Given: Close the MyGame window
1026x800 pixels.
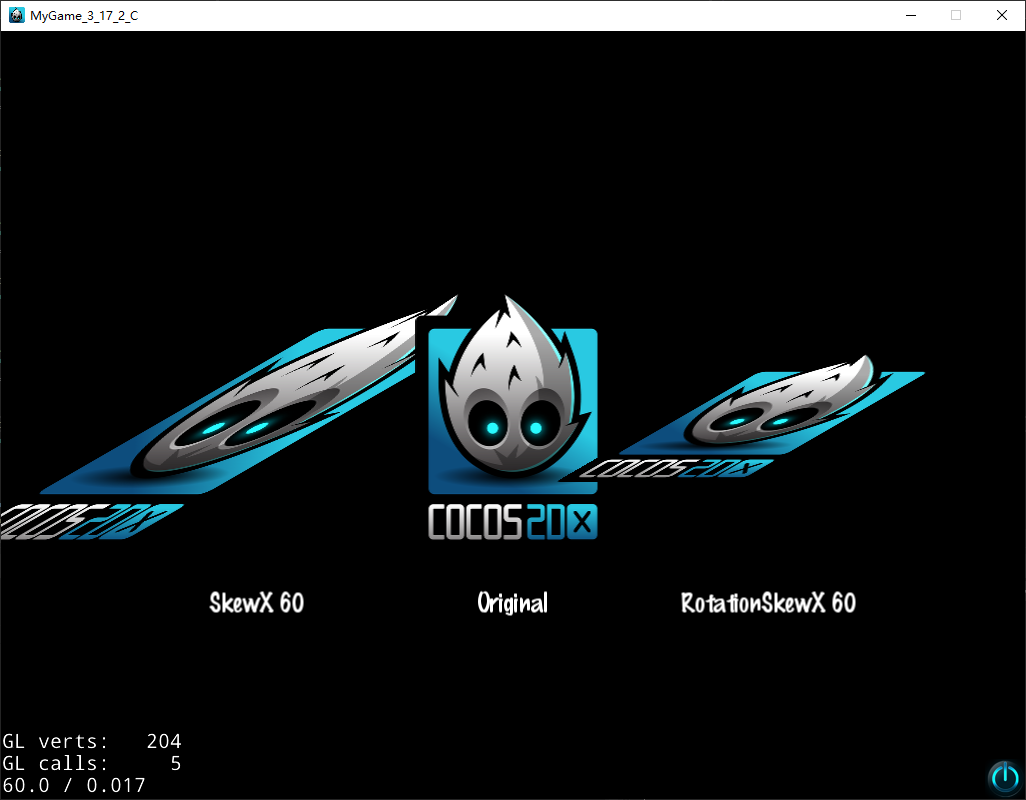Looking at the screenshot, I should [x=1002, y=15].
